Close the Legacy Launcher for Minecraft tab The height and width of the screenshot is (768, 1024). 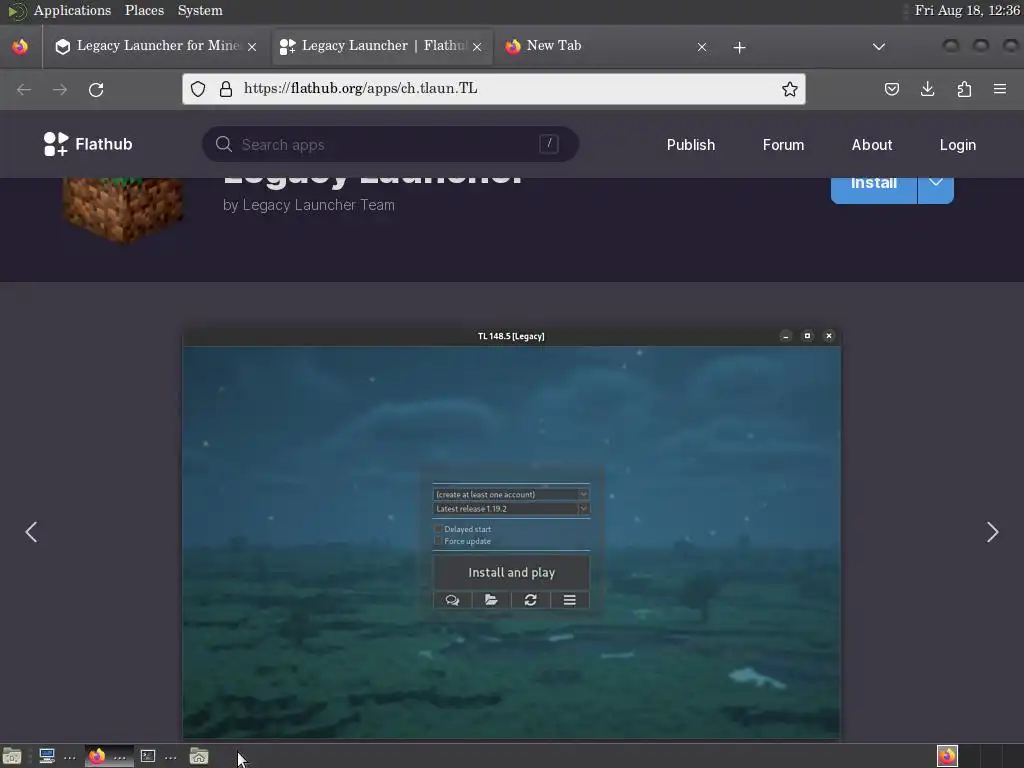point(252,47)
